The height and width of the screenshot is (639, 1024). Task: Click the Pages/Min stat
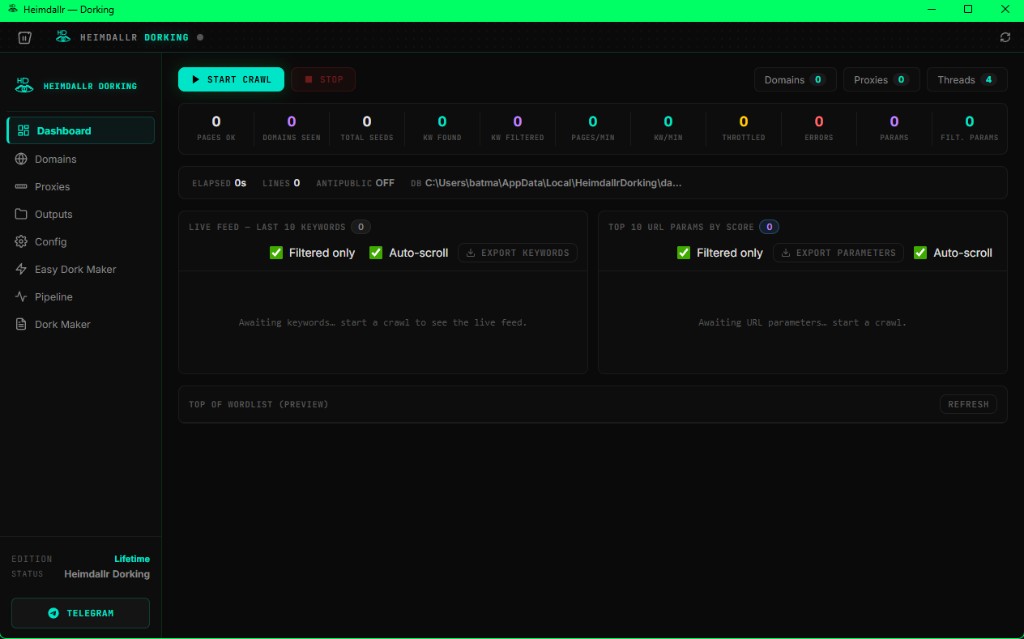tap(593, 128)
